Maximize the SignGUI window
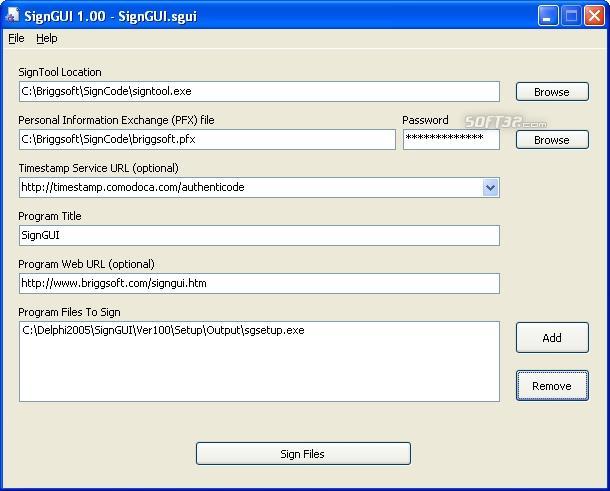 (571, 16)
